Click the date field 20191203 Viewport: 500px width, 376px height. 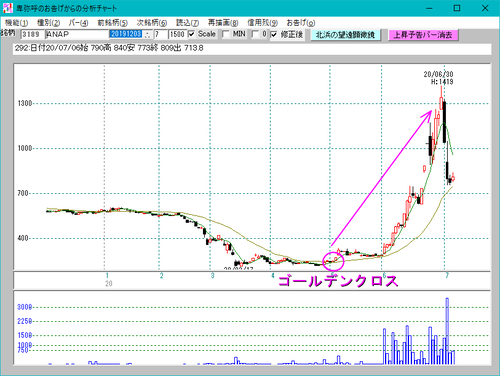tap(126, 34)
